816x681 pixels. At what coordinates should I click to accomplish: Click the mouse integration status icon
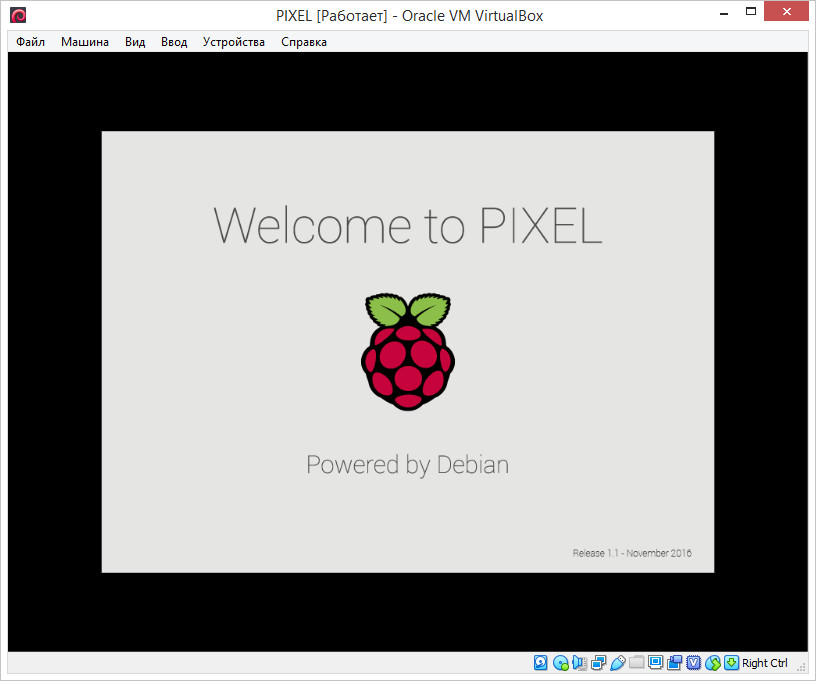point(712,662)
